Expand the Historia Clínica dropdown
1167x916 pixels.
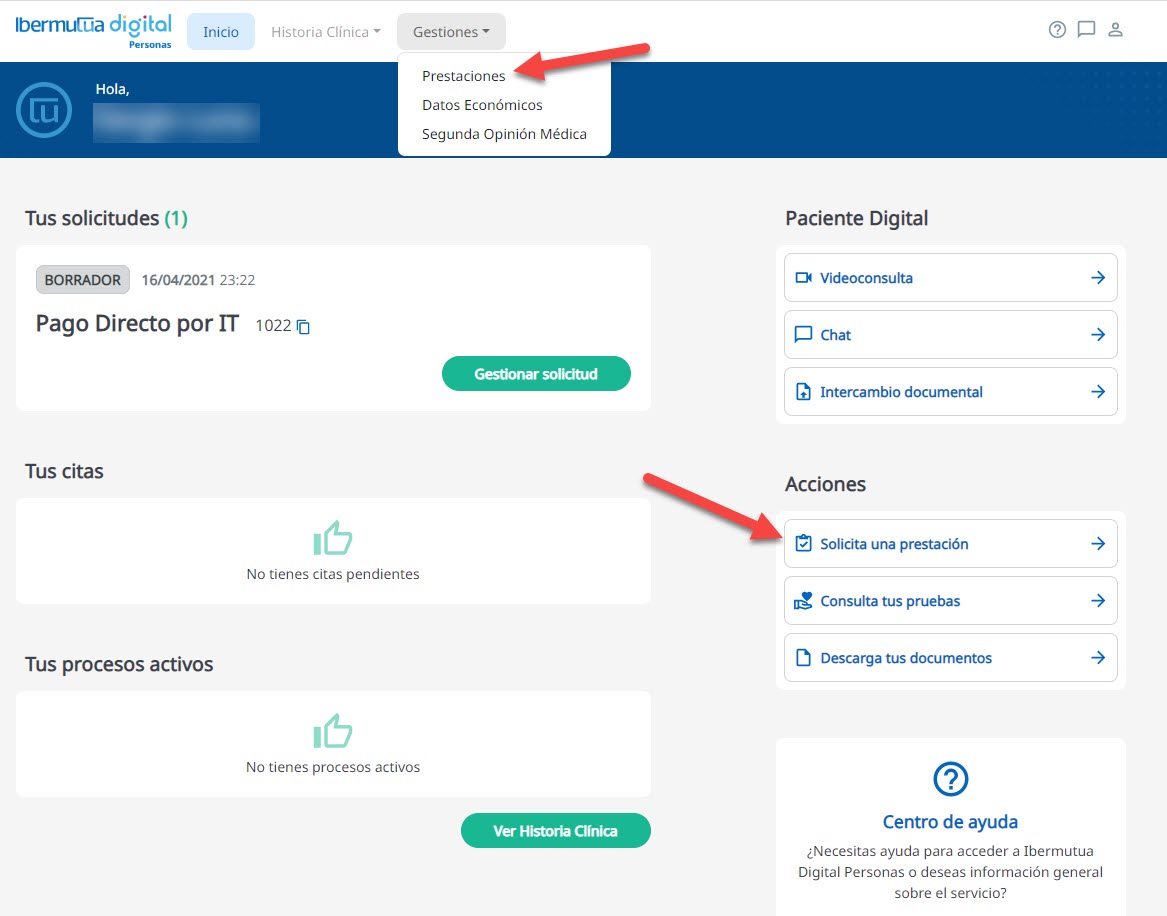[x=325, y=32]
